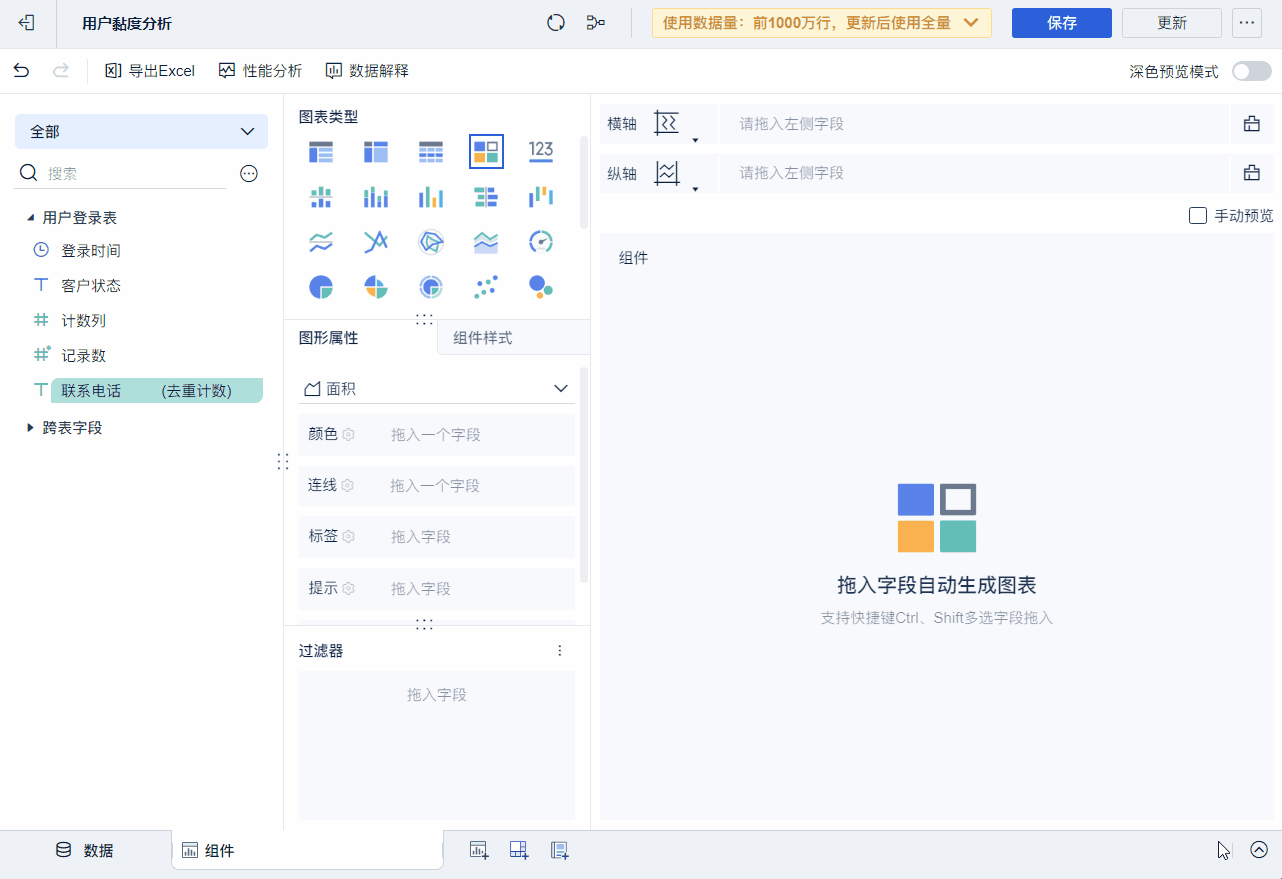Open the filter panel kebab menu
The width and height of the screenshot is (1282, 879).
(x=560, y=651)
